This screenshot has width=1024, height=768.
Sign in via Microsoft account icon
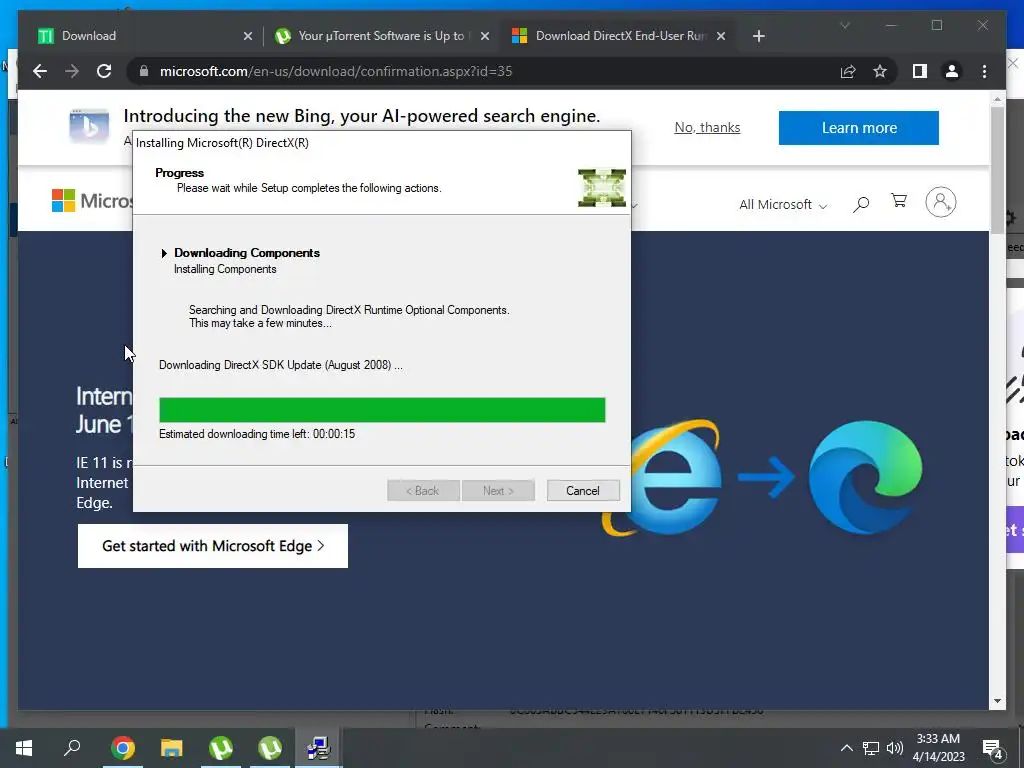(x=940, y=202)
